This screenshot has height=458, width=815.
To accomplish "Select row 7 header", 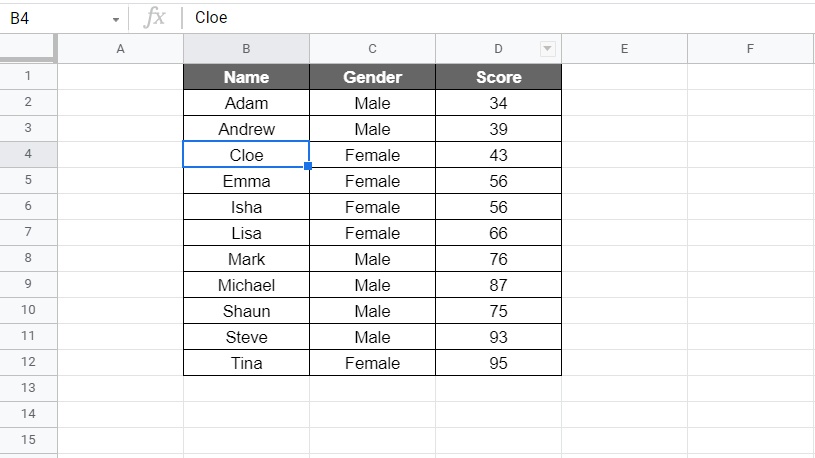I will click(28, 232).
